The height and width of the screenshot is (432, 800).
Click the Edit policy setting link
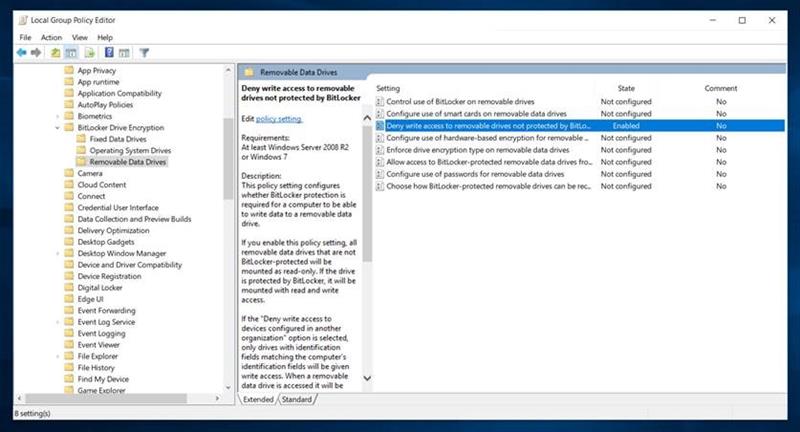click(x=279, y=119)
